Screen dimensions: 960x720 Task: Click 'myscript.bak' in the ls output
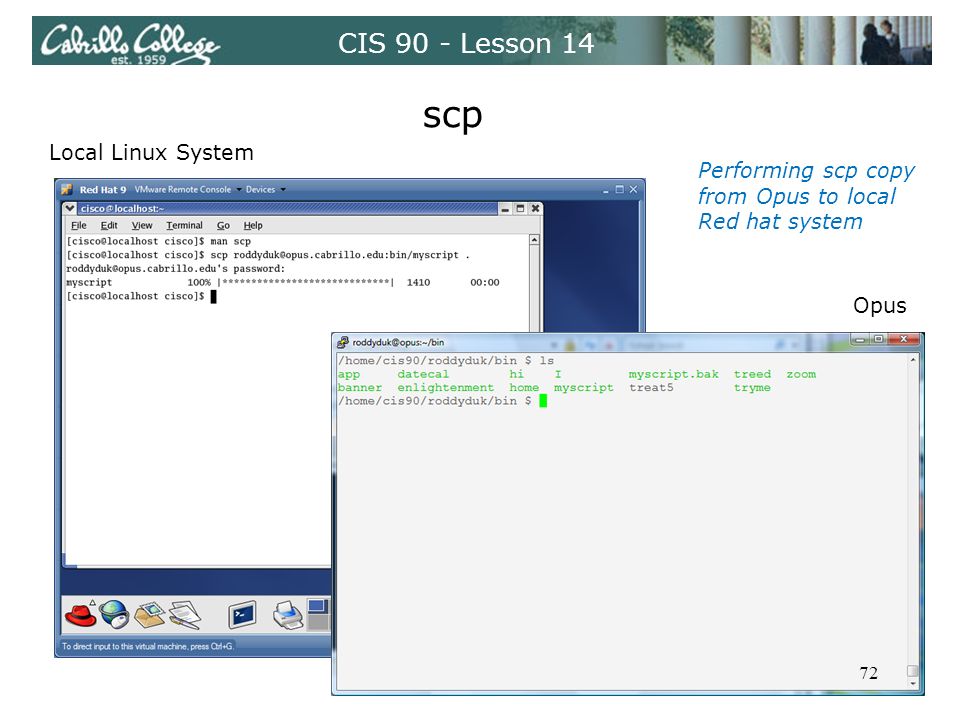click(x=673, y=374)
